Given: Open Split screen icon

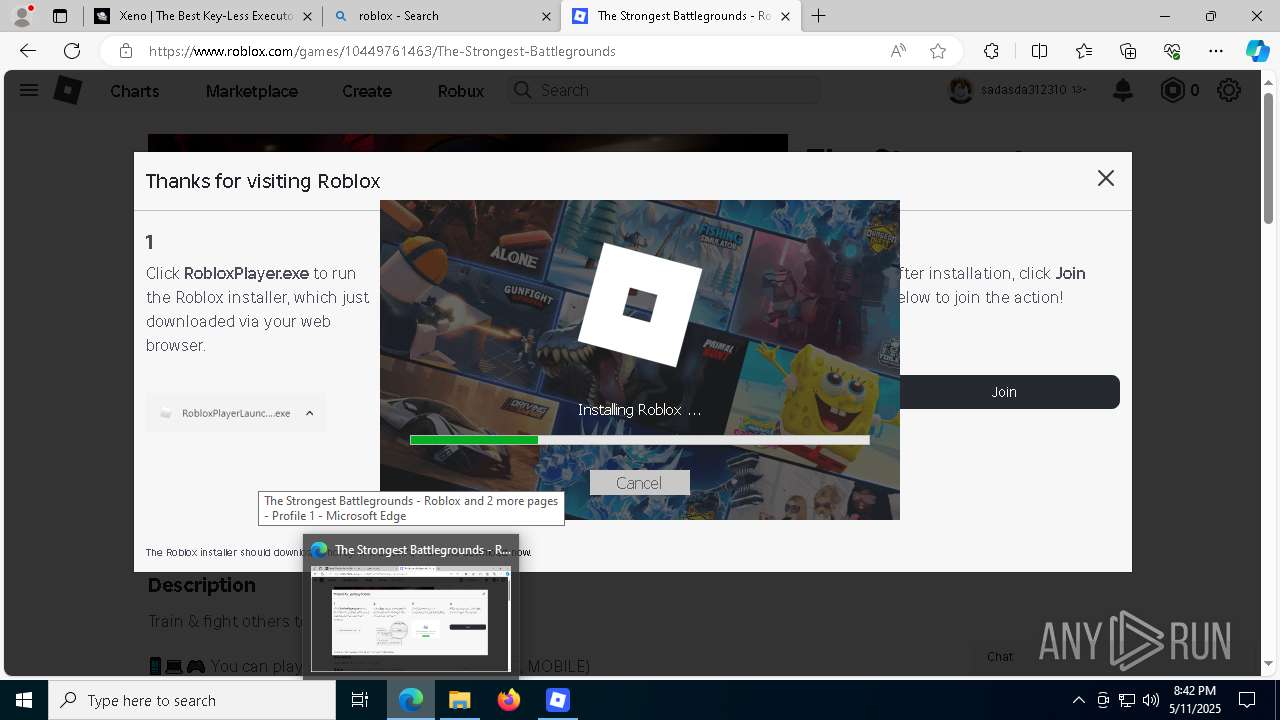Looking at the screenshot, I should tap(1039, 51).
